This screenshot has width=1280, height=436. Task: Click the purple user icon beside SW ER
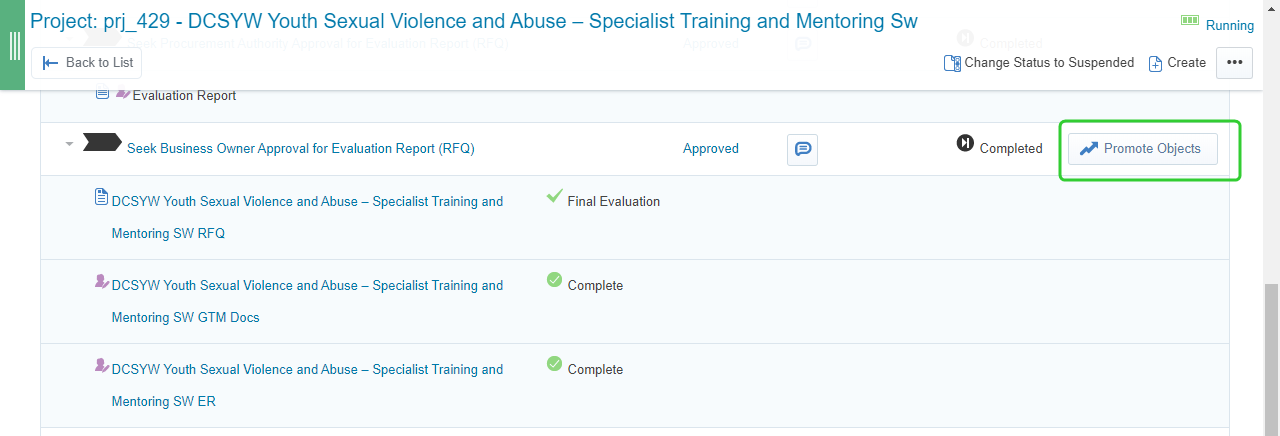[x=101, y=366]
